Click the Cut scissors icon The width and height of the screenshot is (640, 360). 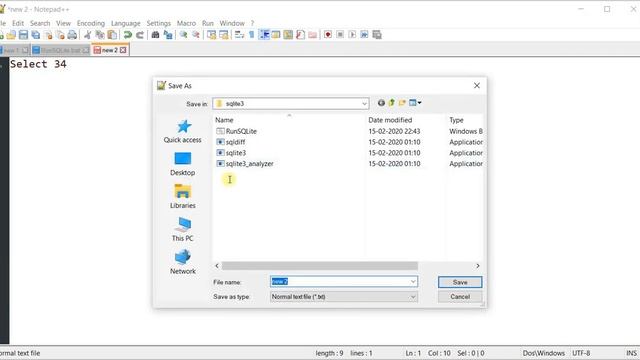pos(87,35)
